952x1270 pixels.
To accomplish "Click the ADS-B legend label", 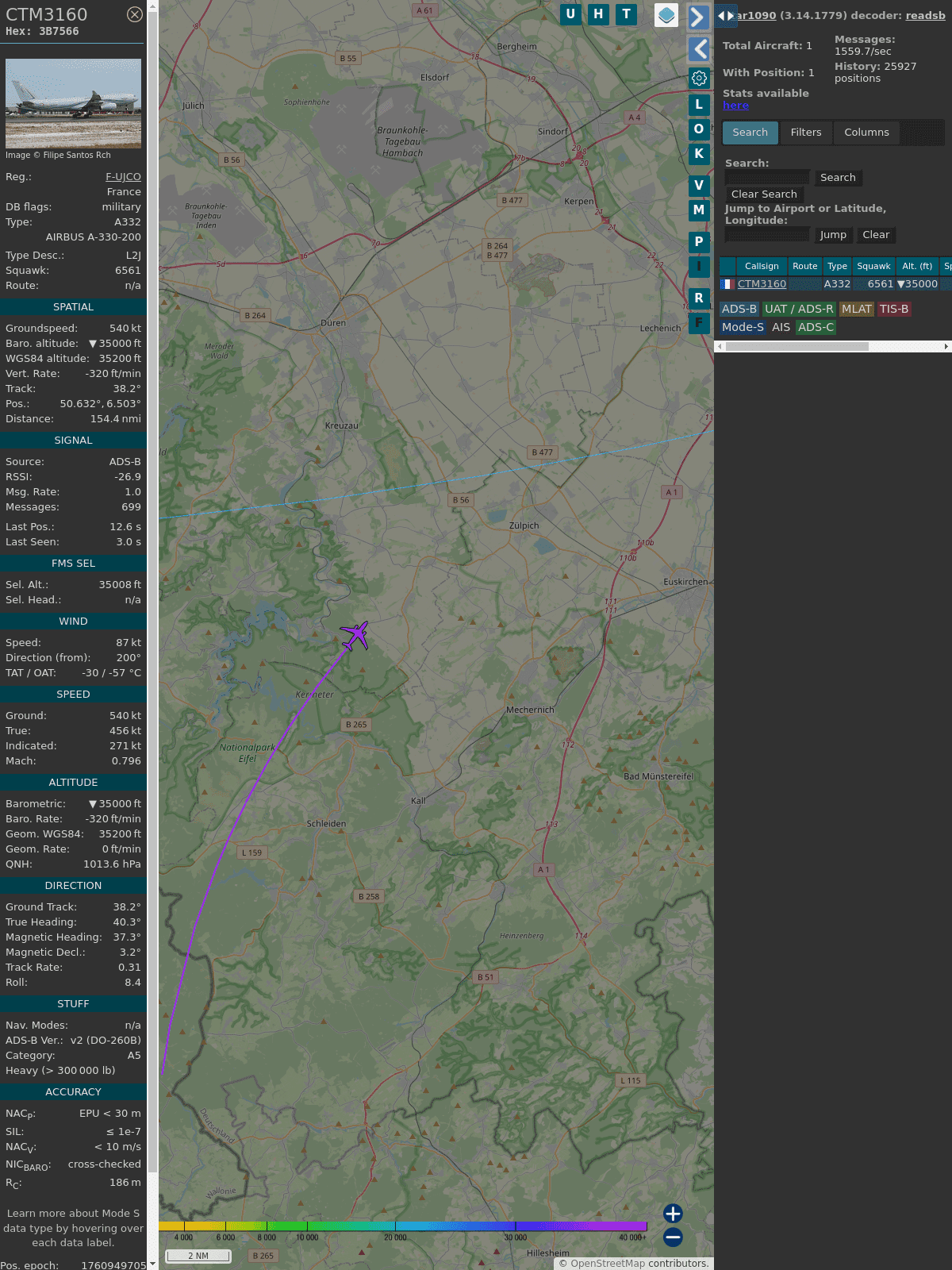I will point(739,310).
